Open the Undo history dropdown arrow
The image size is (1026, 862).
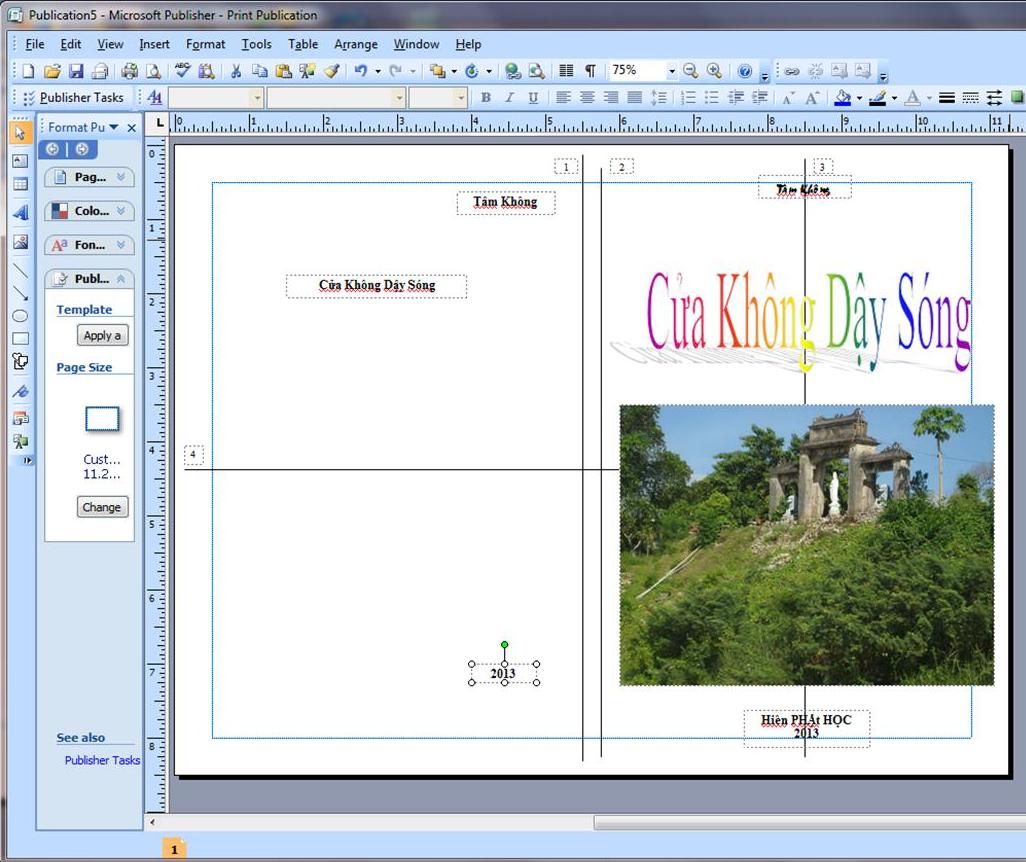click(x=378, y=71)
